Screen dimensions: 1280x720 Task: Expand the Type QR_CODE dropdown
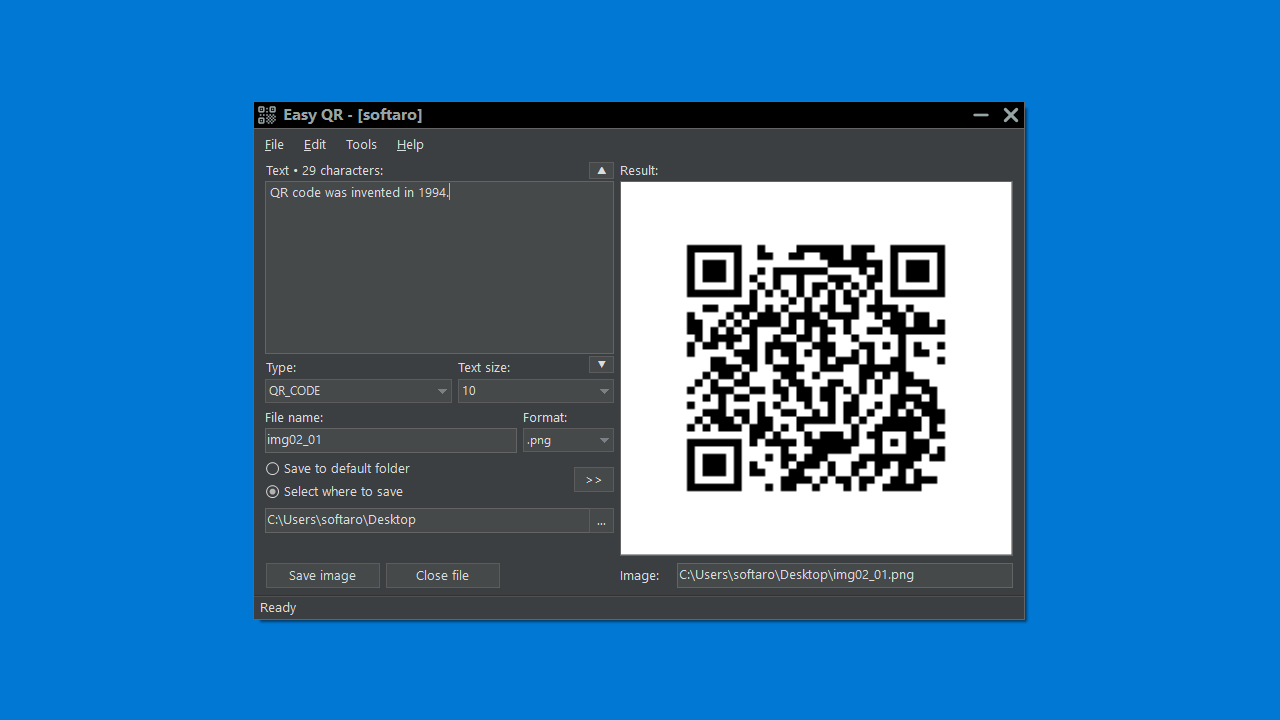pyautogui.click(x=358, y=391)
